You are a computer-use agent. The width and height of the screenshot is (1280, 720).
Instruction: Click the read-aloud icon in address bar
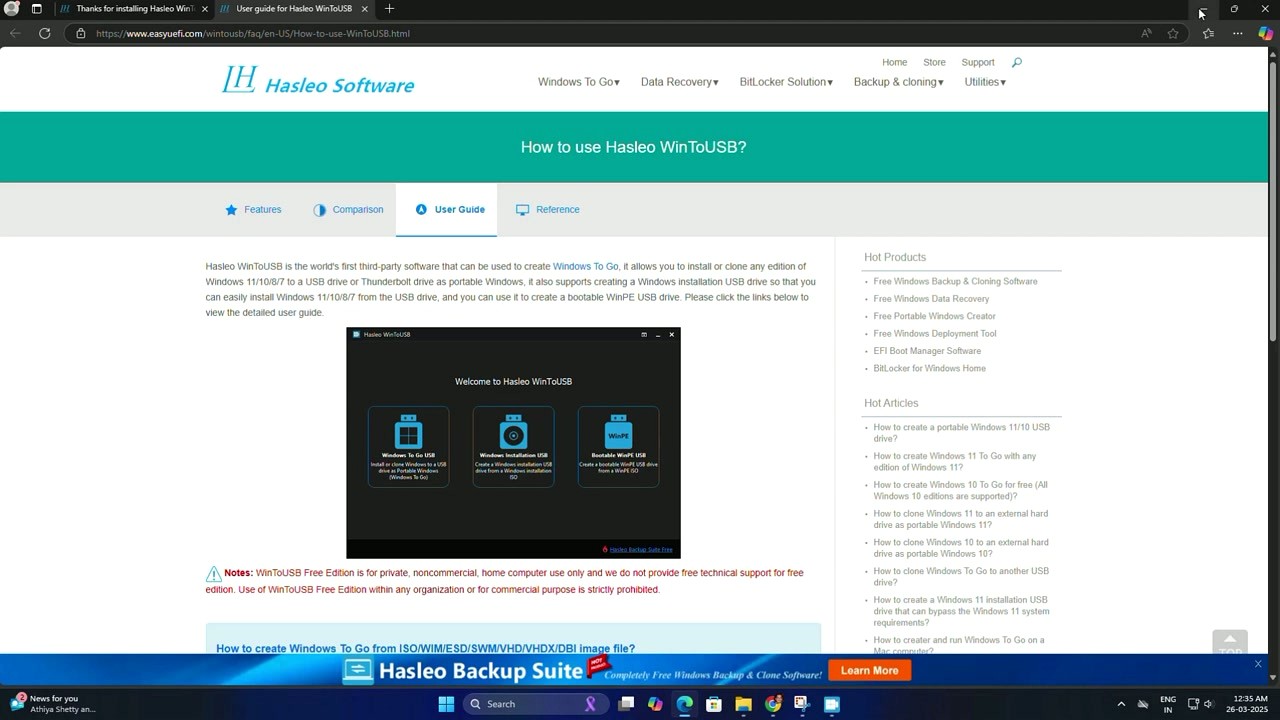tap(1145, 32)
